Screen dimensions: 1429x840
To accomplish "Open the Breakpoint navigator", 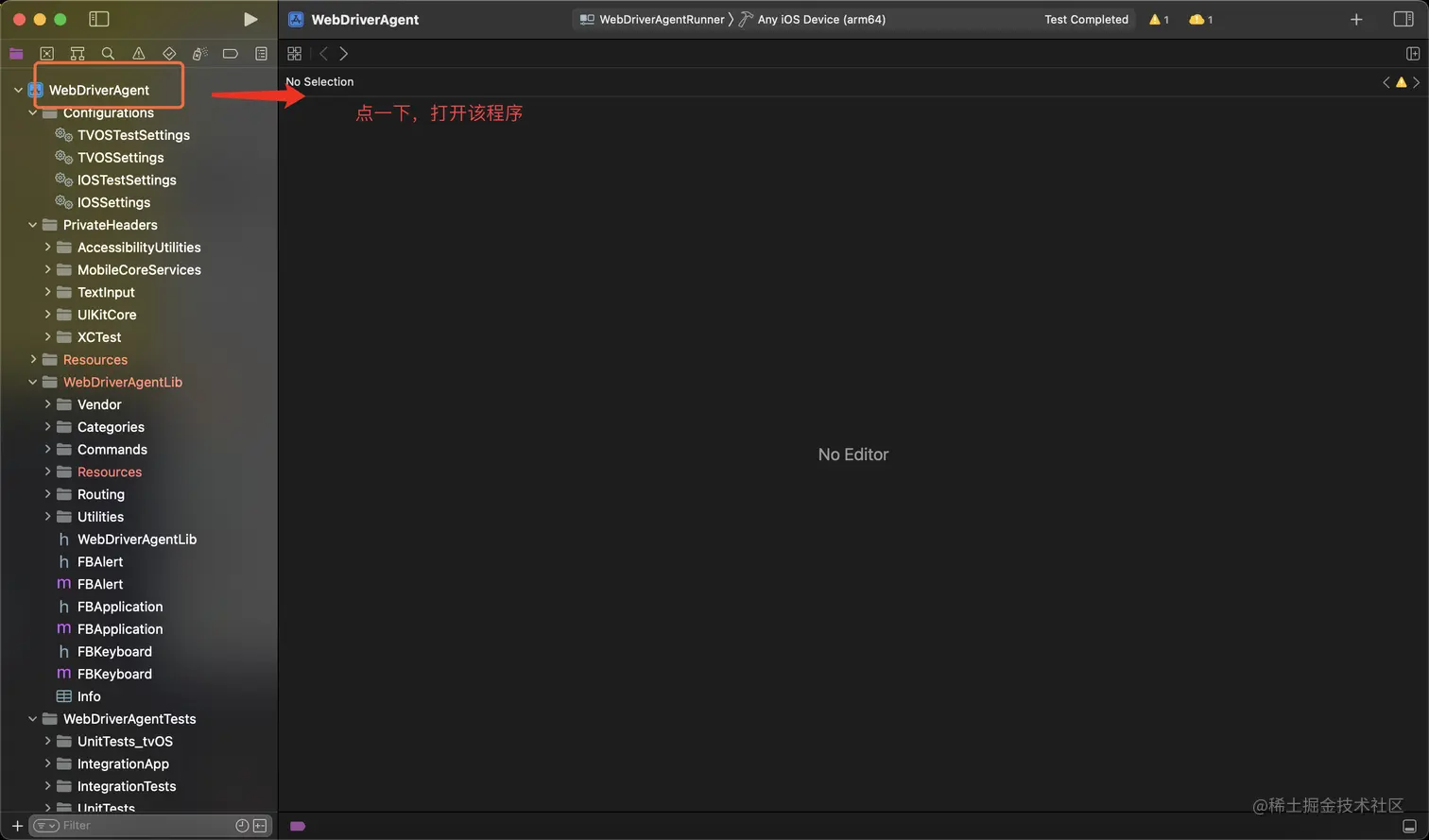I will coord(230,54).
